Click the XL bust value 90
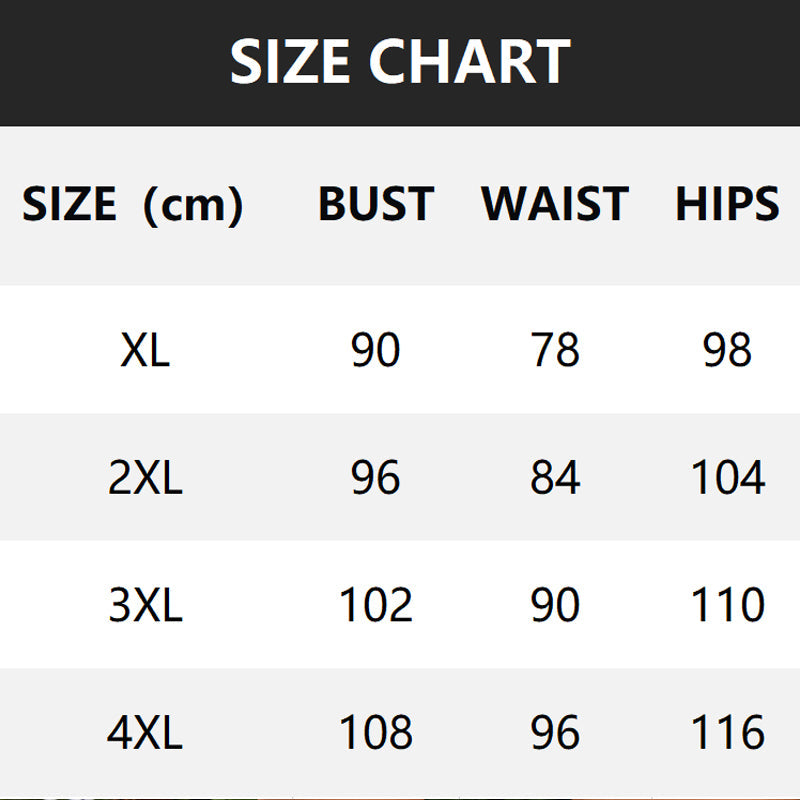Viewport: 800px width, 800px height. coord(376,349)
